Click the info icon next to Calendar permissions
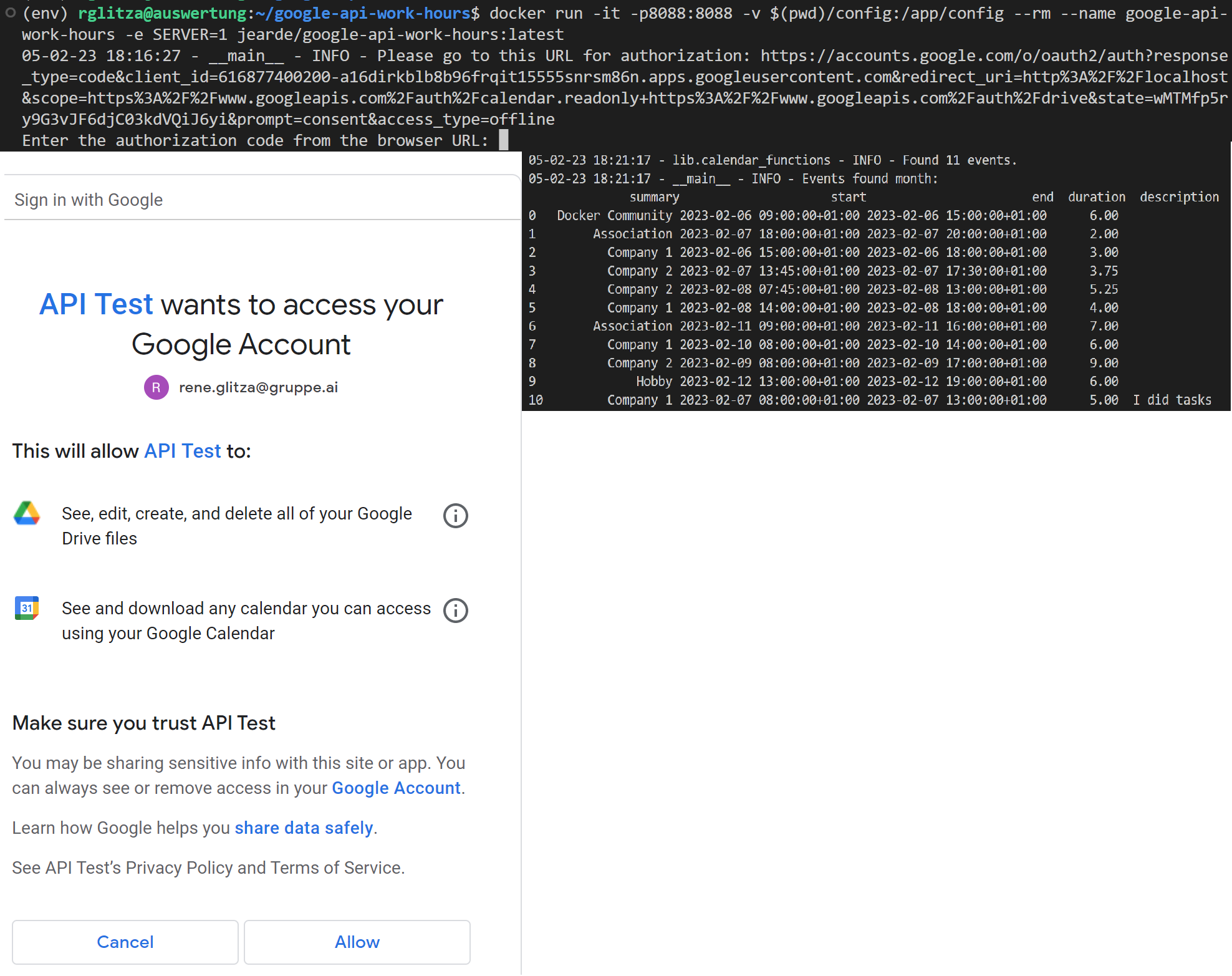The image size is (1232, 976). 456,608
